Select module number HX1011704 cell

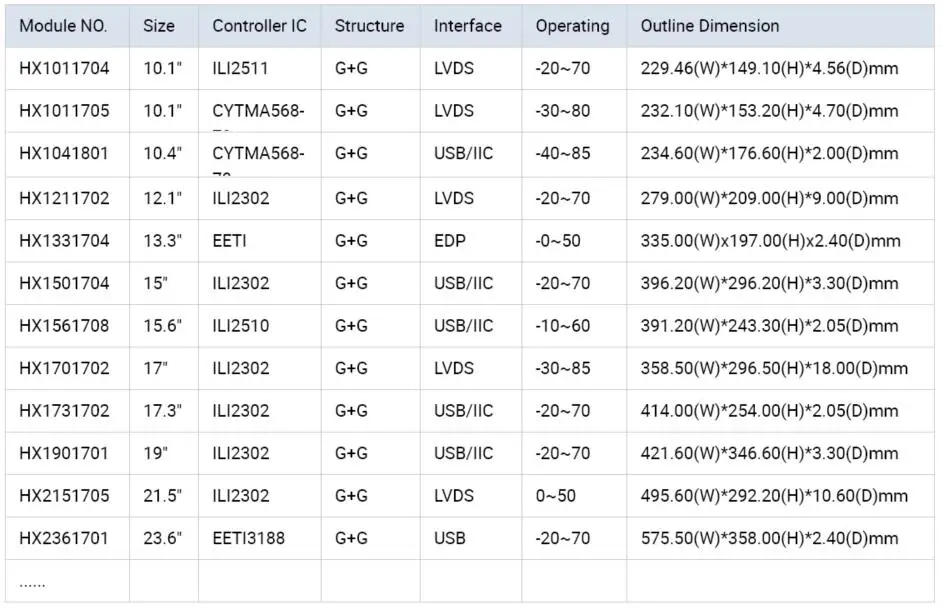[64, 69]
